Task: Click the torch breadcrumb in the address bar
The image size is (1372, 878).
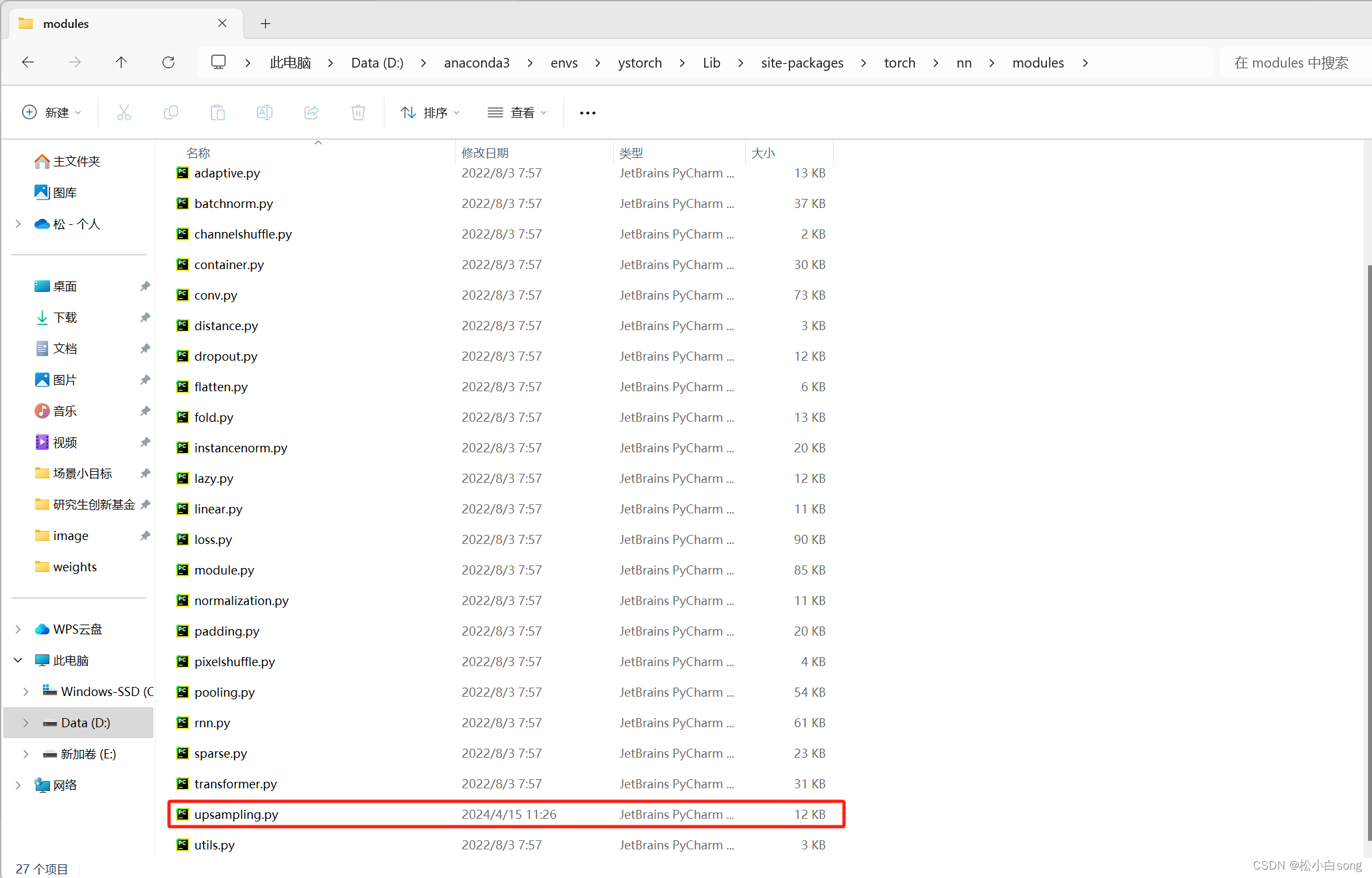Action: (x=899, y=62)
